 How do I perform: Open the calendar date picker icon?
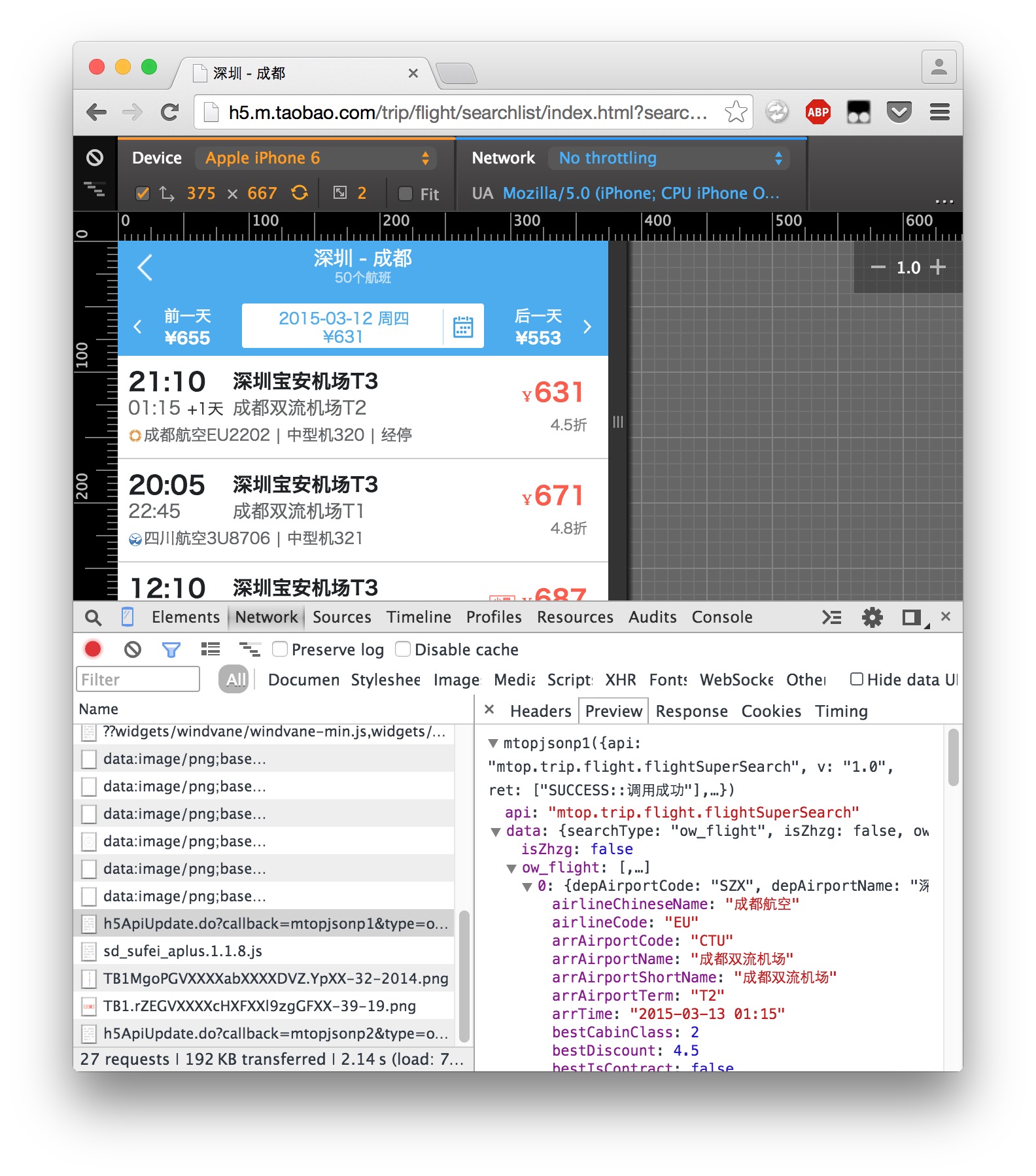click(x=463, y=326)
